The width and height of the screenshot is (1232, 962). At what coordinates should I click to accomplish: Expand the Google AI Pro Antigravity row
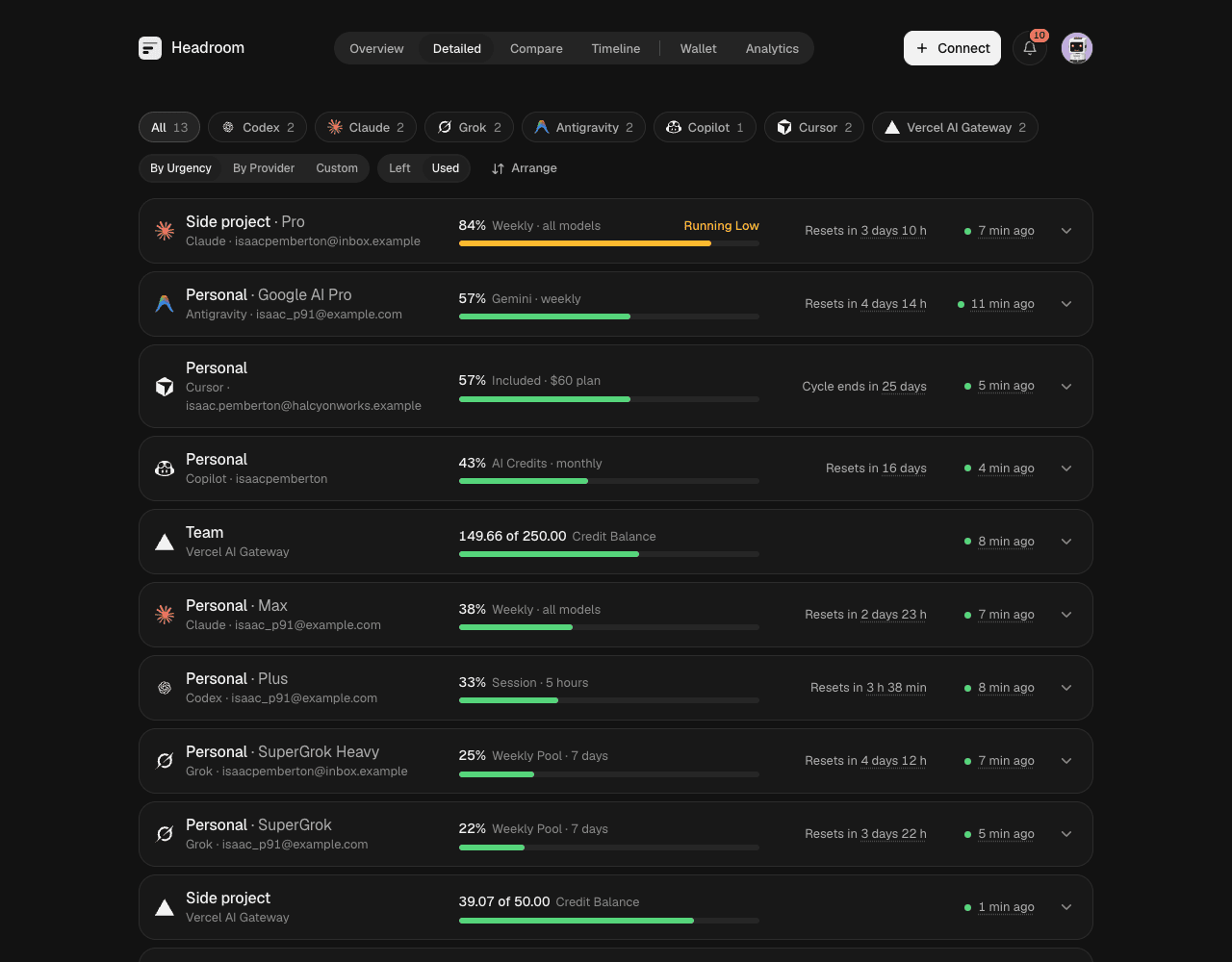(x=1066, y=304)
